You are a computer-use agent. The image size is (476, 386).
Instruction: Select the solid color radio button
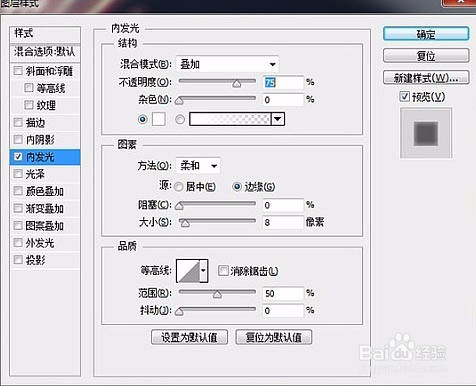143,119
